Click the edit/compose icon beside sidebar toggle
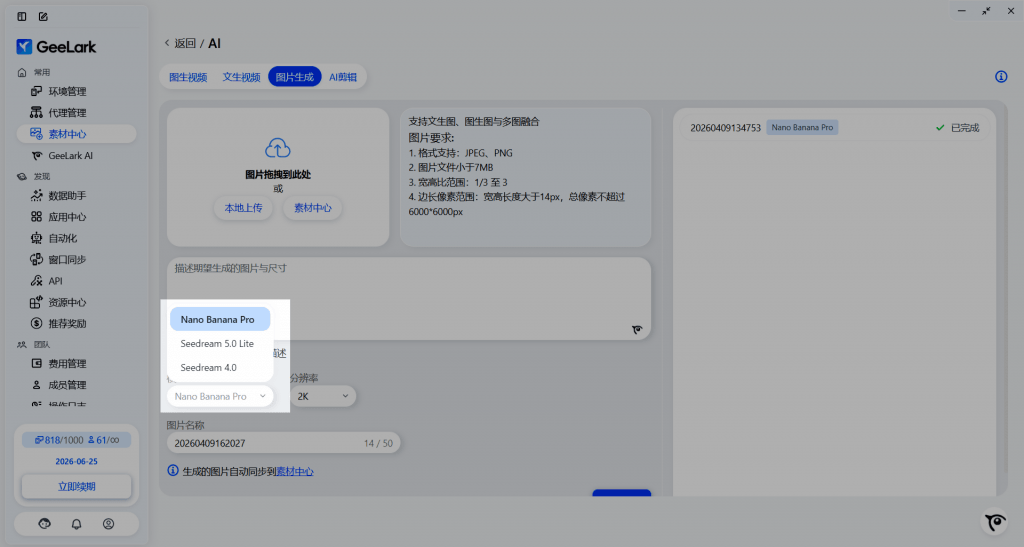This screenshot has width=1024, height=547. (43, 17)
